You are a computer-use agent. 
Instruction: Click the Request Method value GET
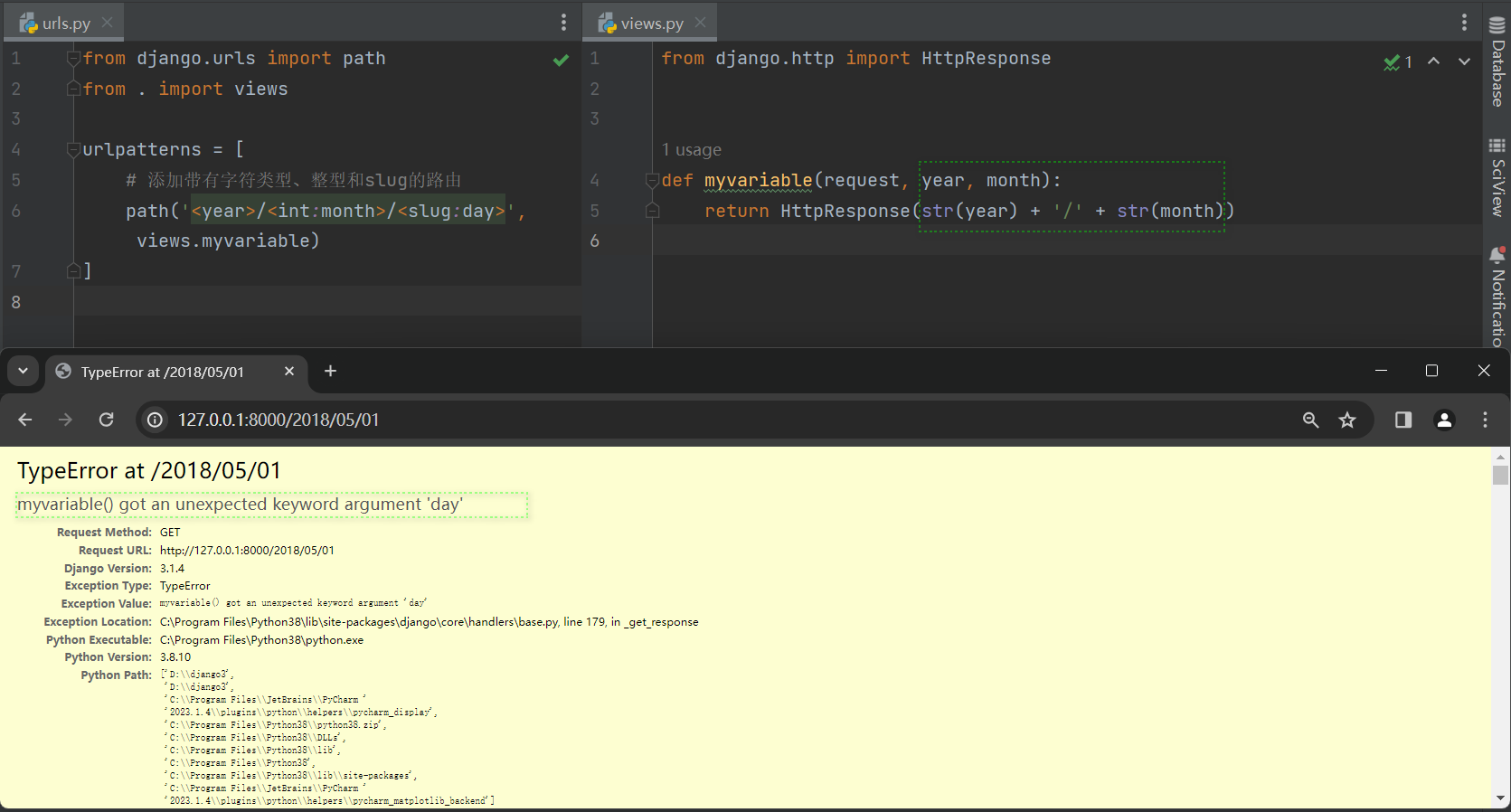click(x=170, y=533)
